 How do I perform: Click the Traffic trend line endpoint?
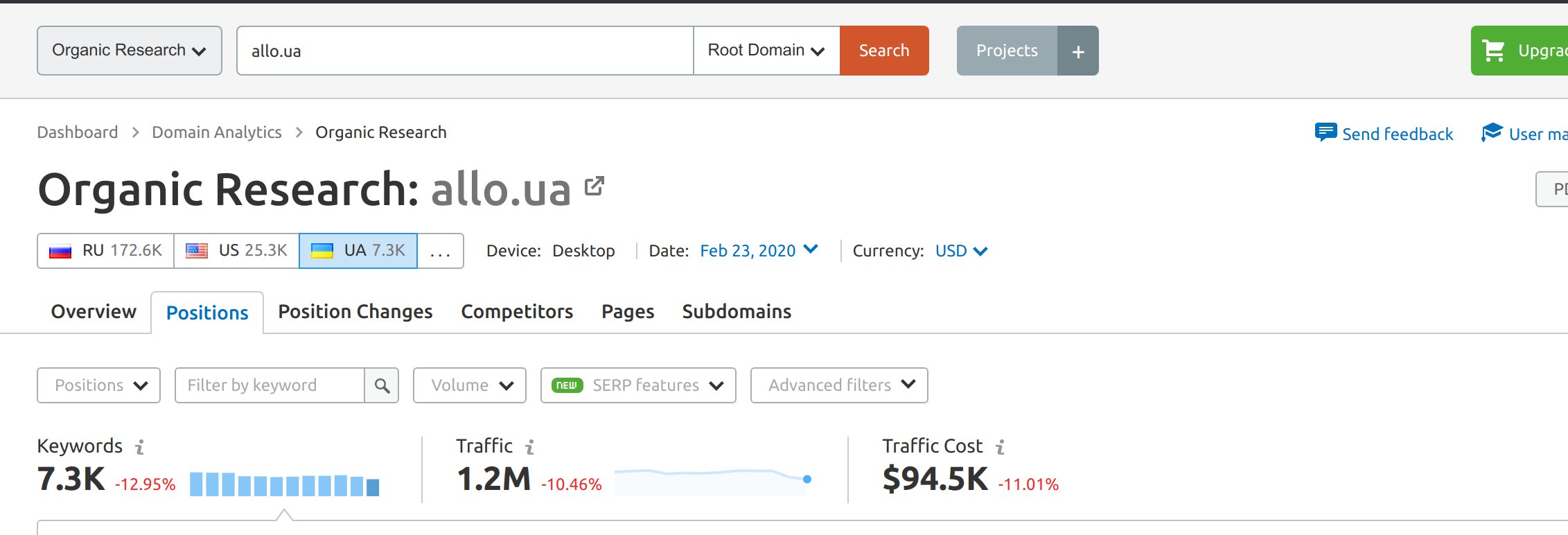click(807, 479)
